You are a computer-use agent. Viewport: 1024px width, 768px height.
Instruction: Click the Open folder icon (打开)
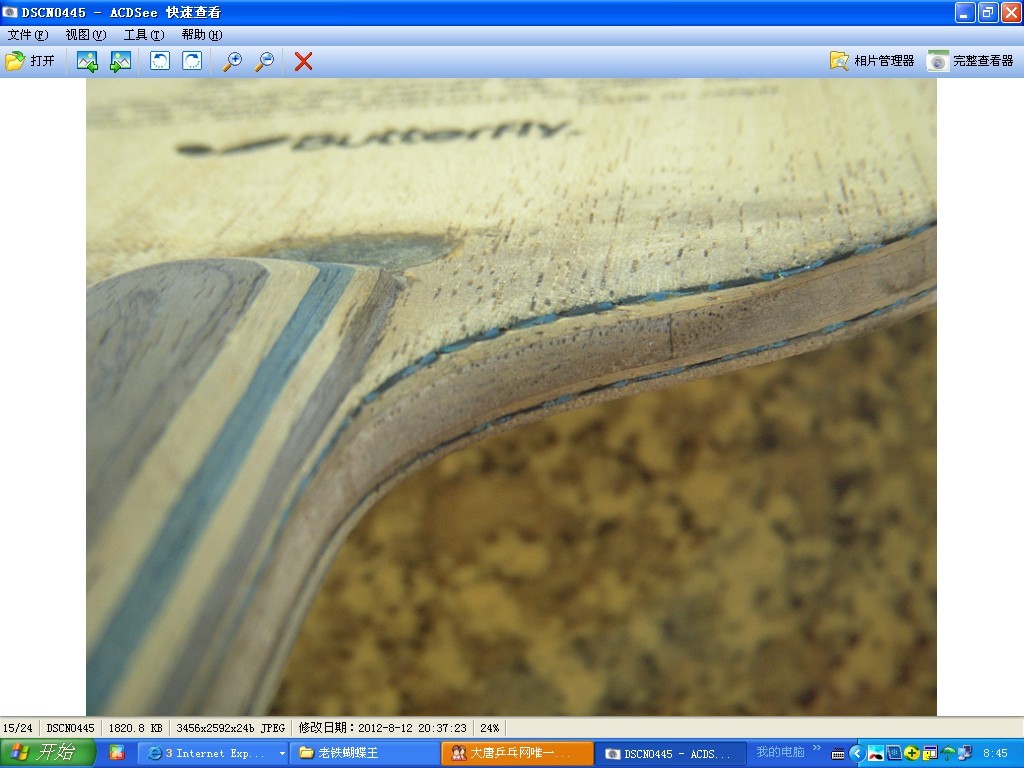tap(30, 61)
